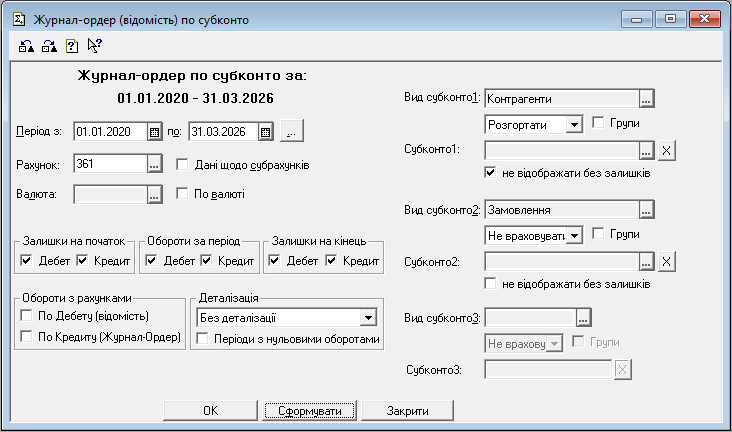Enable the 'Дані щодо субрахунків' checkbox

183,164
